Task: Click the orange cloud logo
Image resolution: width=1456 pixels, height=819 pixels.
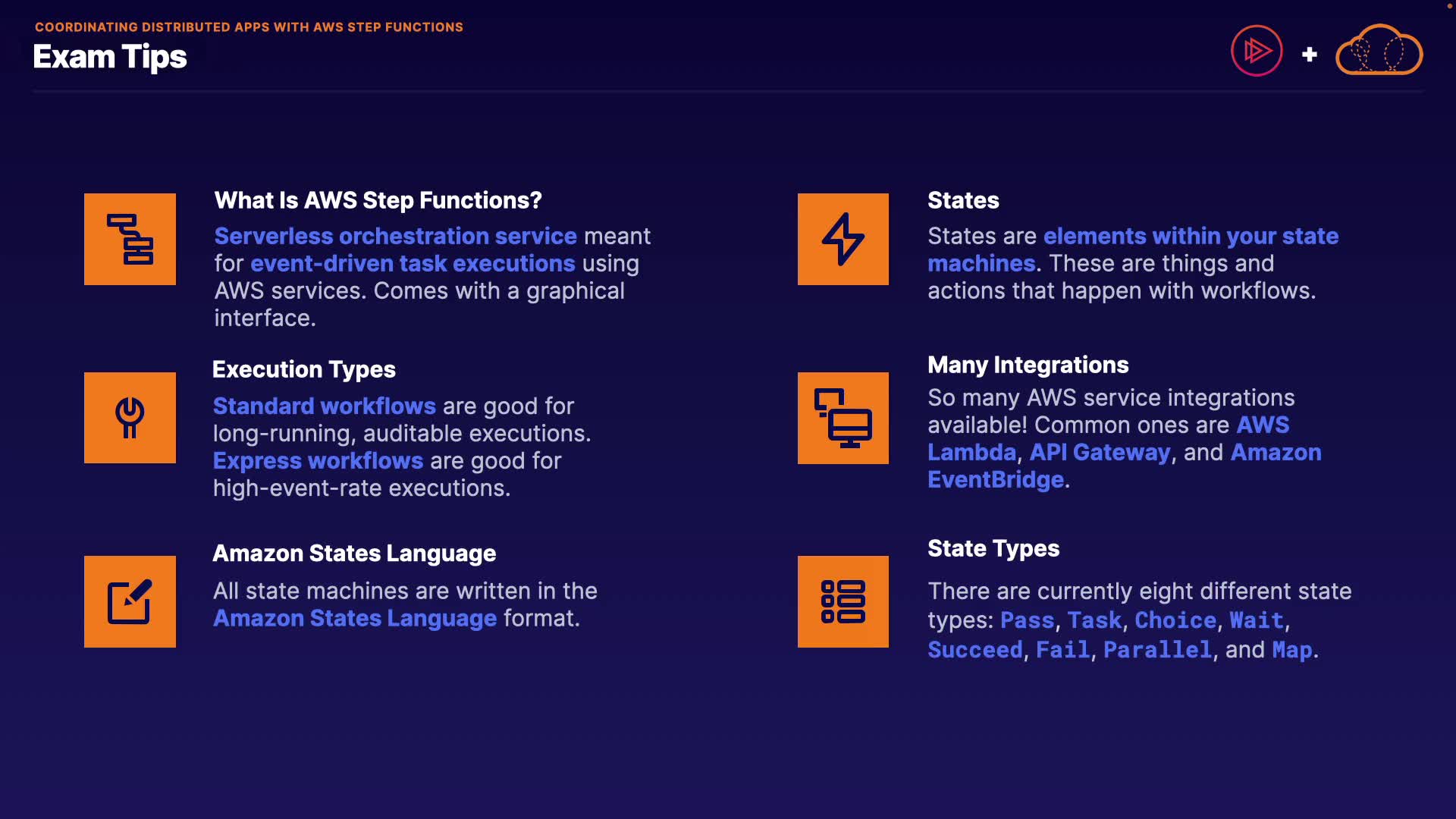Action: (x=1379, y=52)
